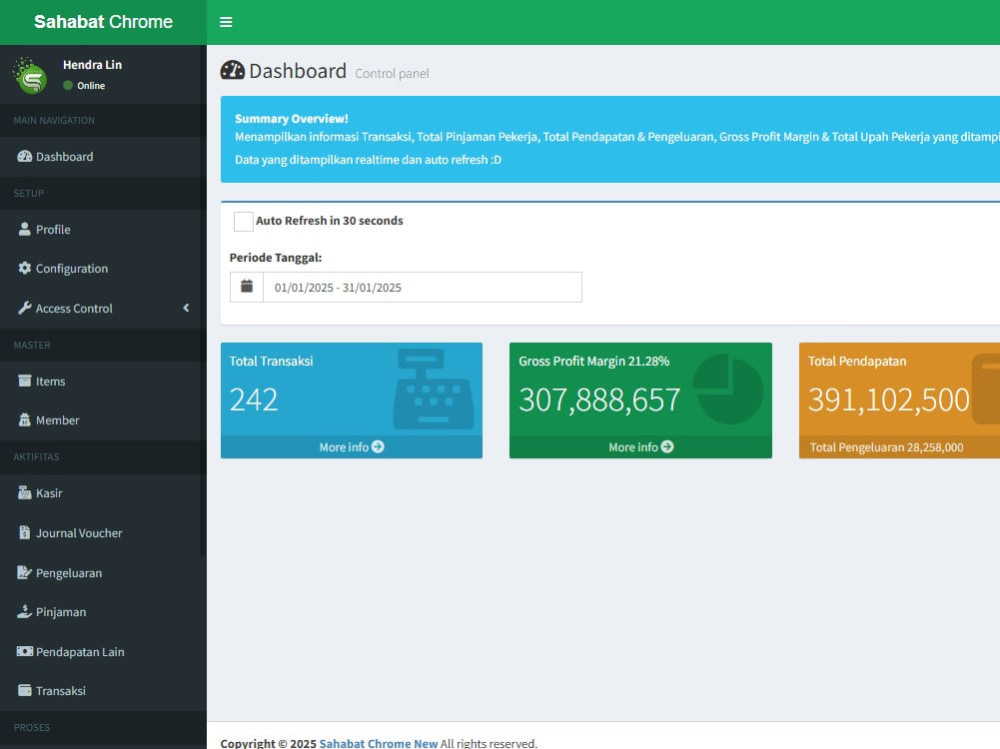Click the 307,888,657 gross profit value
This screenshot has width=1000, height=749.
599,399
